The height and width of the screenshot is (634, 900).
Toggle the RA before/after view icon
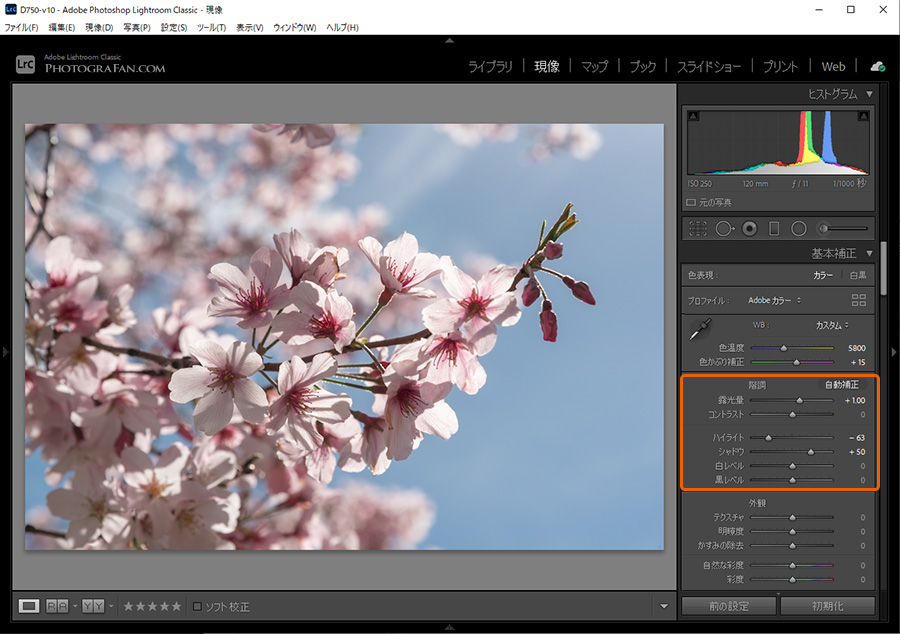57,606
